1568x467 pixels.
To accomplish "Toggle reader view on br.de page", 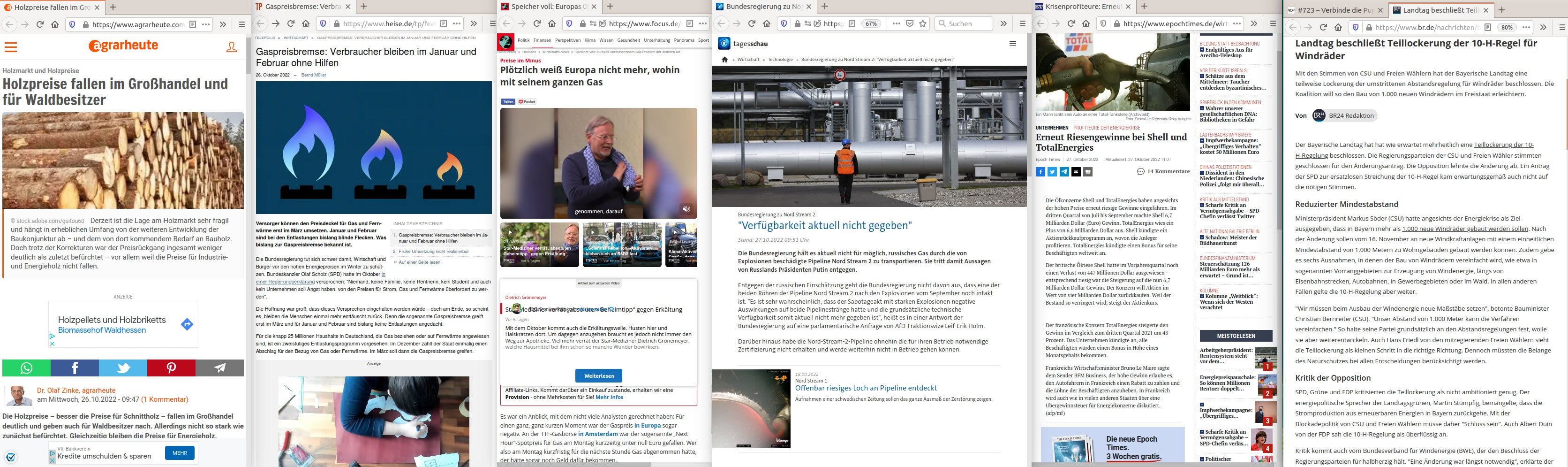I will (1487, 27).
